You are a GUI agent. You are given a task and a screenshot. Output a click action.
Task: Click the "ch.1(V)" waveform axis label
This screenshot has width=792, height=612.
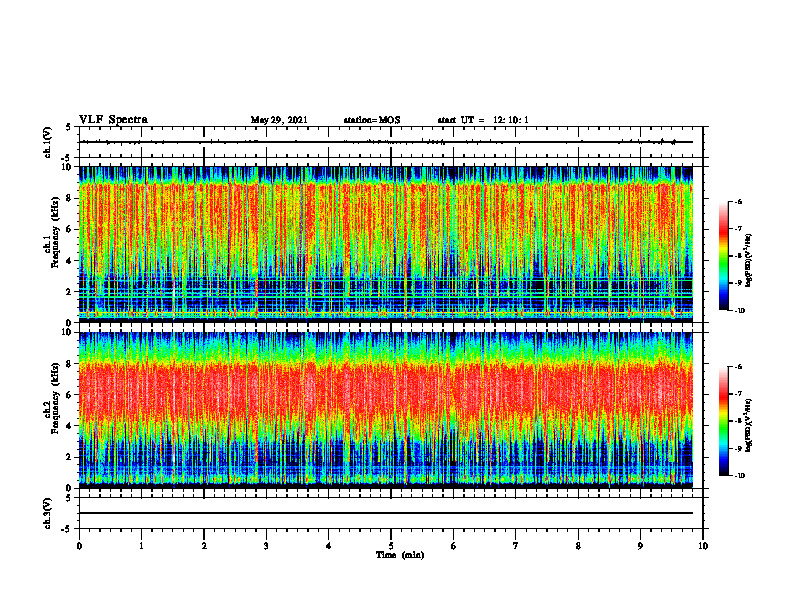48,142
